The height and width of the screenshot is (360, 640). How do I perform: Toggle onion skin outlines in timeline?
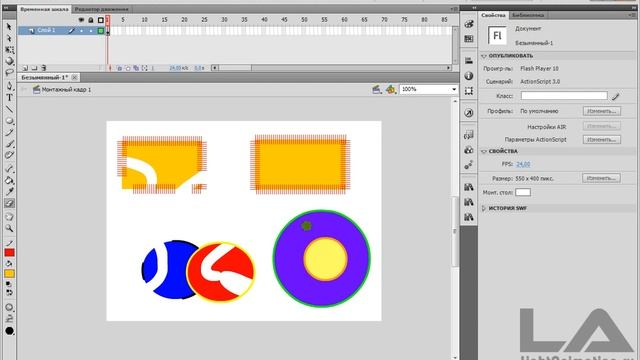128,68
